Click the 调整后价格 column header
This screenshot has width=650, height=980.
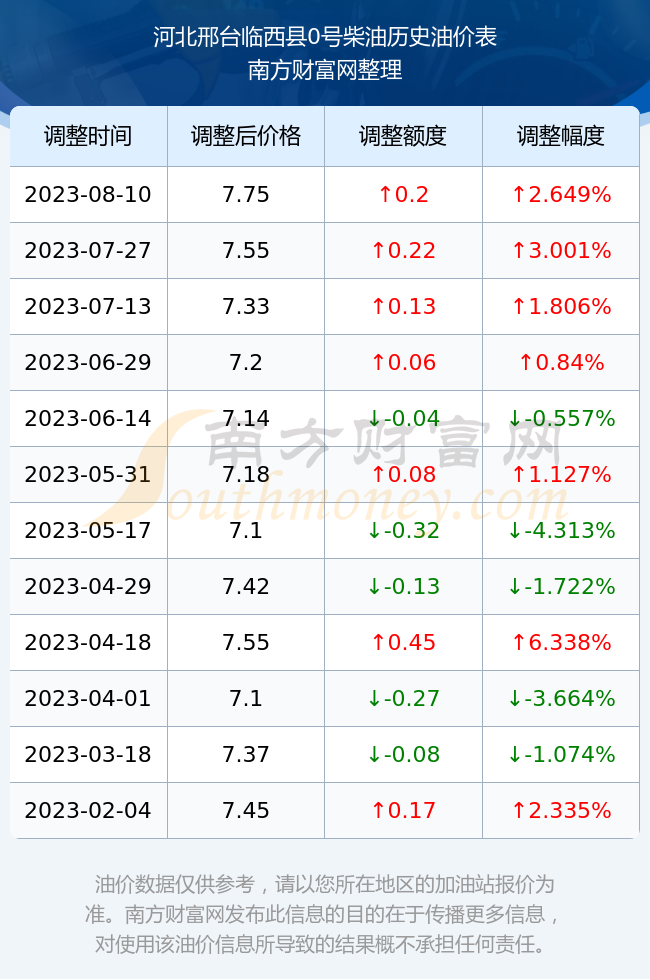click(x=246, y=136)
